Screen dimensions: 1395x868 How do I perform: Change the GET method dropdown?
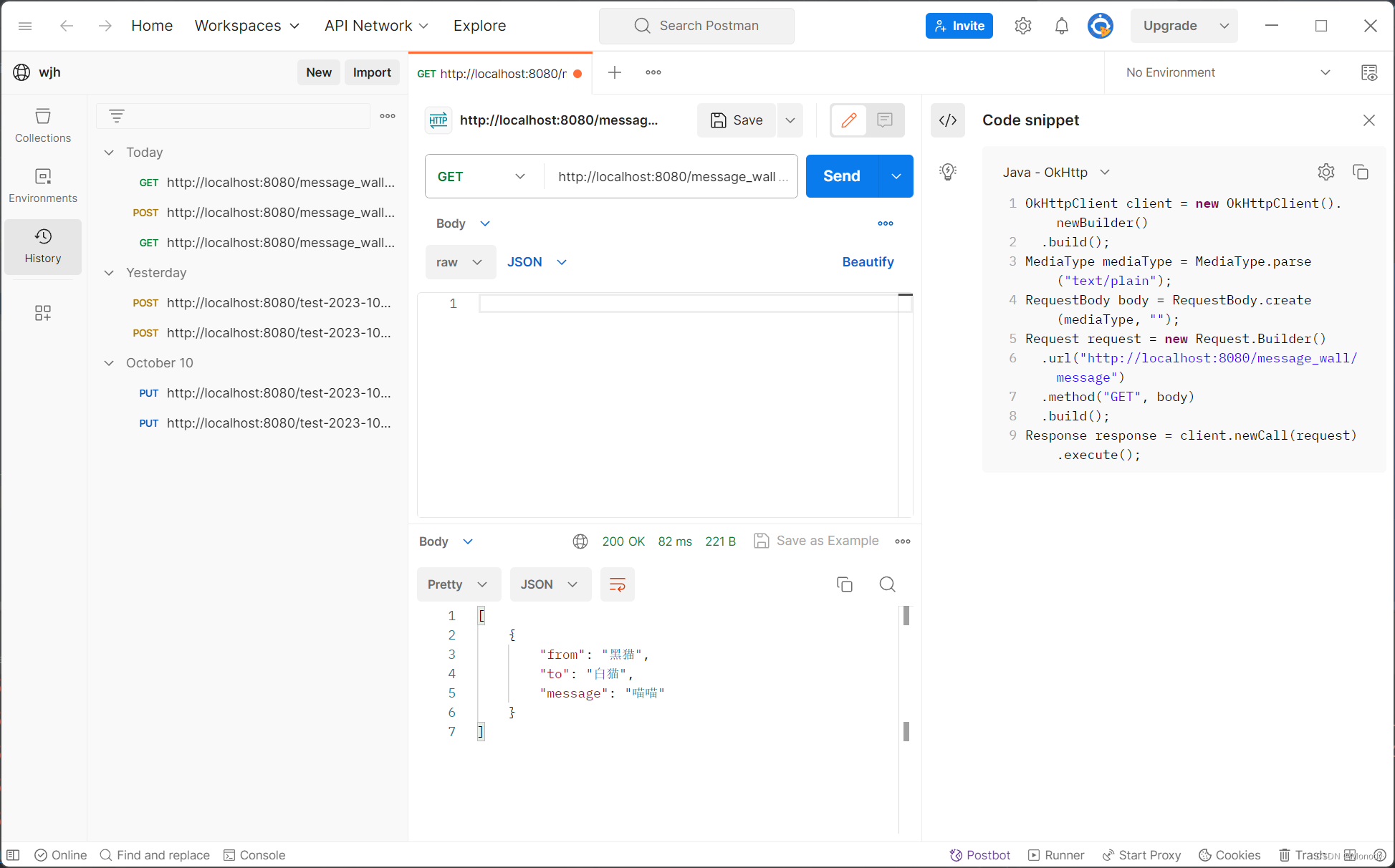(483, 176)
